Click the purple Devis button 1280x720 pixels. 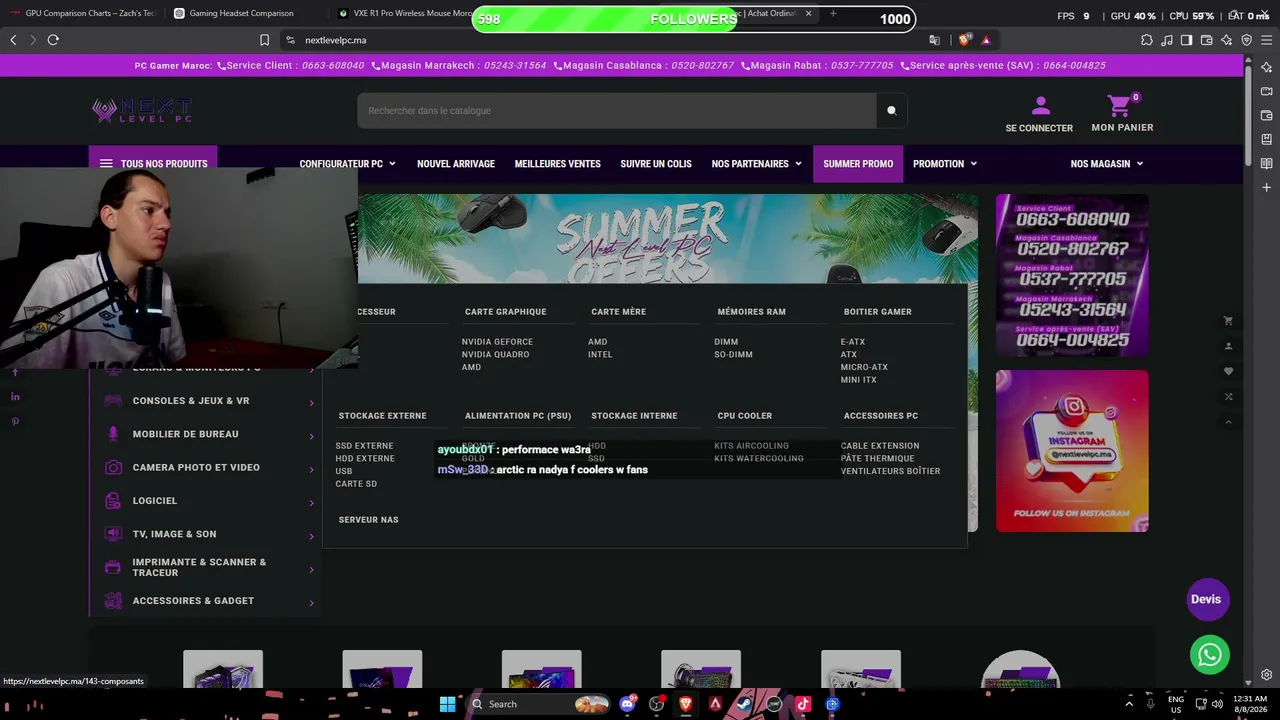pyautogui.click(x=1206, y=599)
